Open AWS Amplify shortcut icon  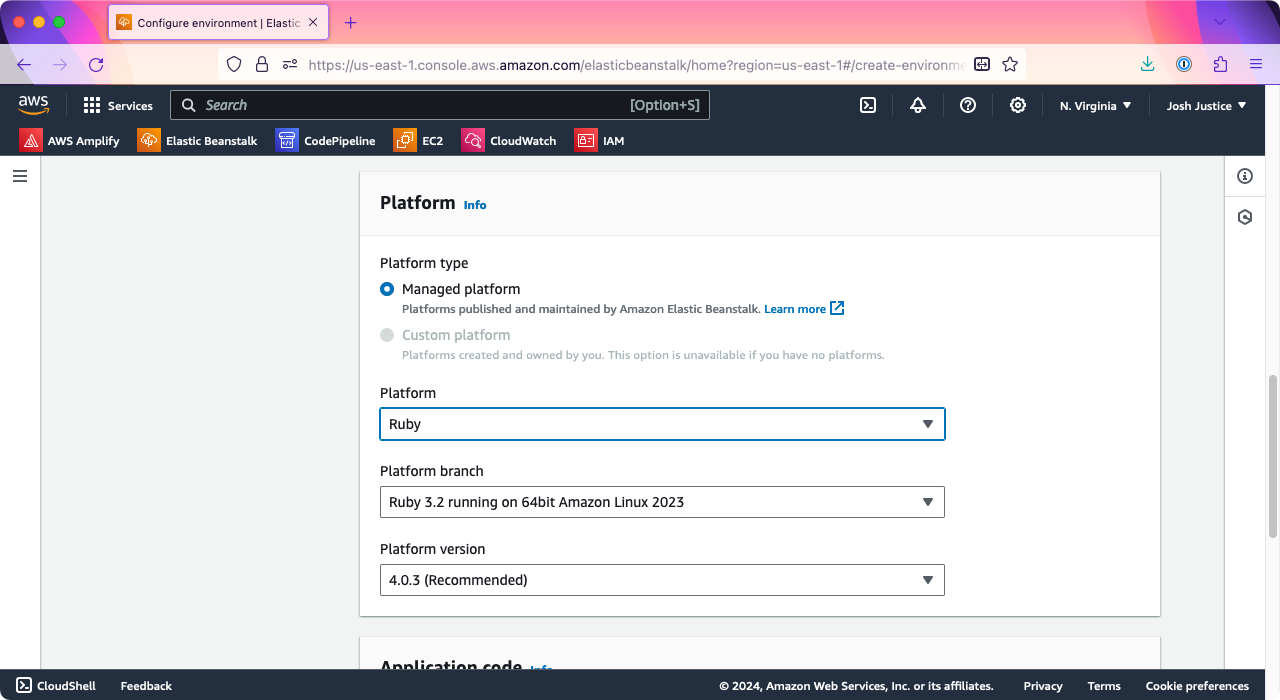(x=31, y=141)
